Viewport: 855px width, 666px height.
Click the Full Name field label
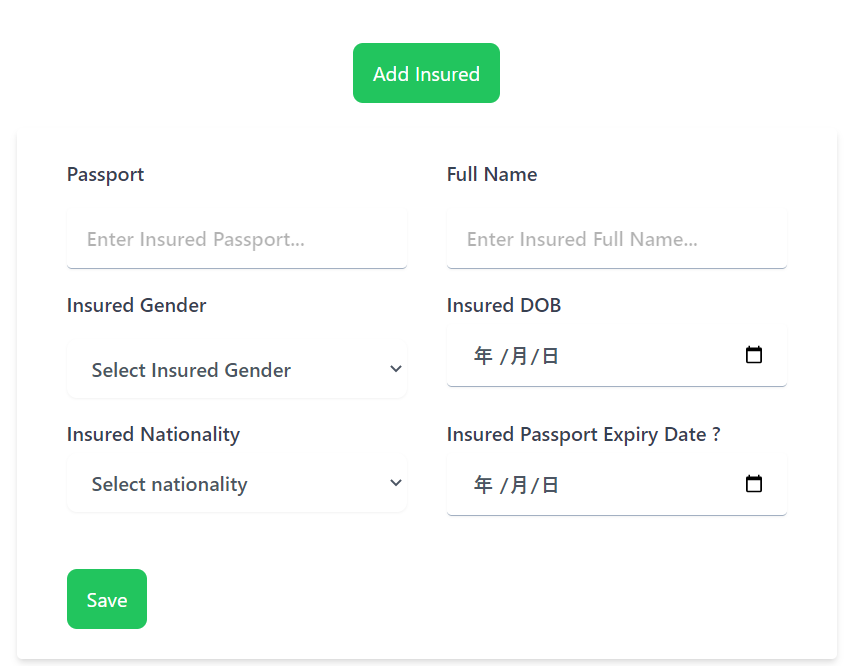pos(492,175)
